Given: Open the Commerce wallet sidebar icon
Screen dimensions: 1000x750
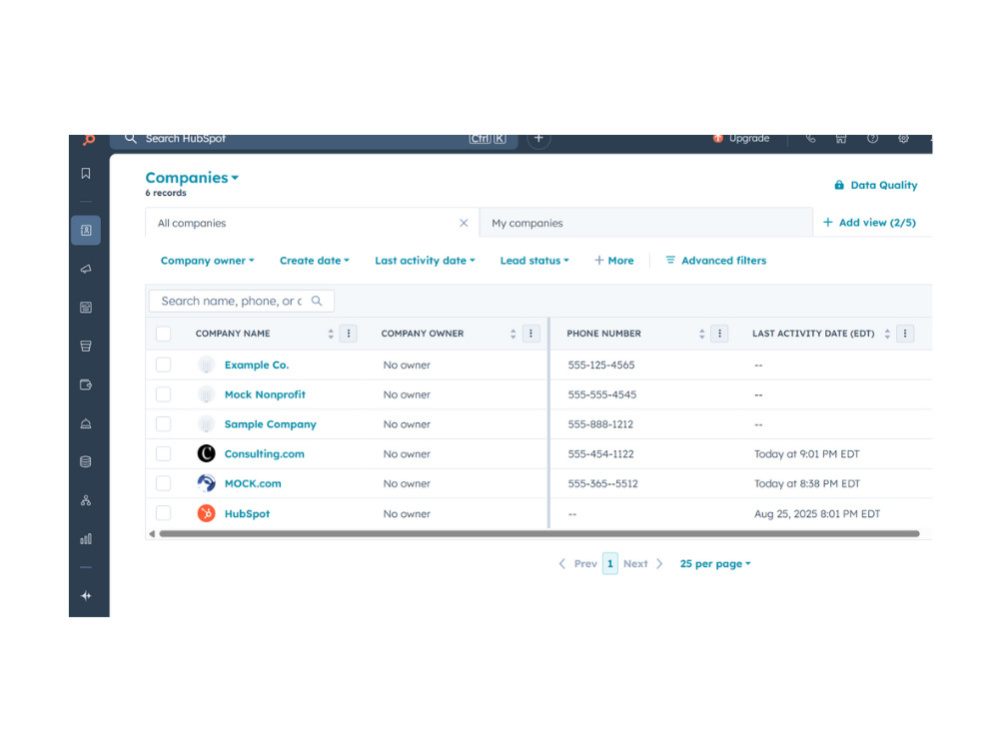Looking at the screenshot, I should [85, 385].
